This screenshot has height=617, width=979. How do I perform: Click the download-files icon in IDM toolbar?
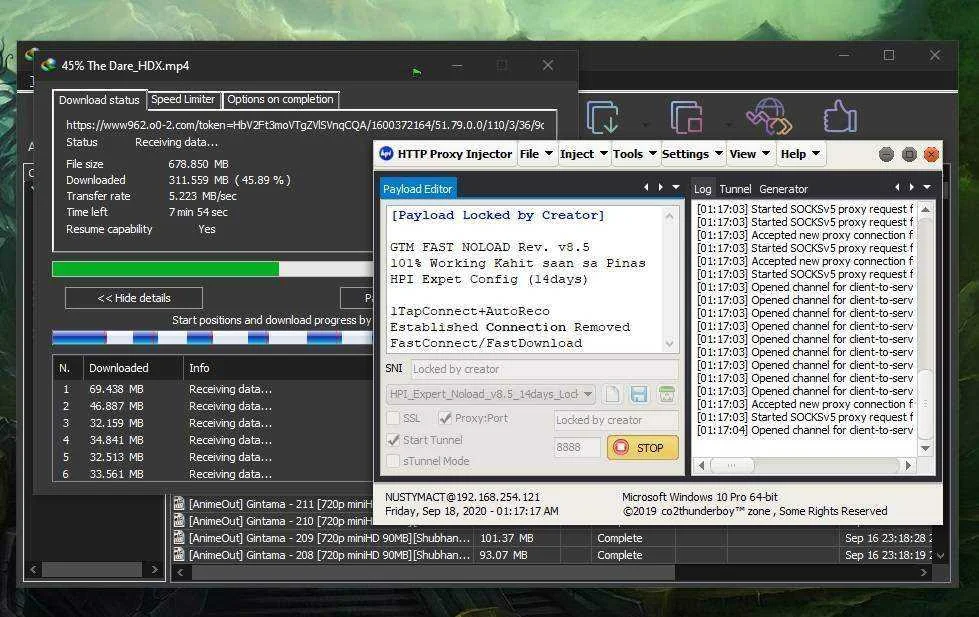pos(602,117)
